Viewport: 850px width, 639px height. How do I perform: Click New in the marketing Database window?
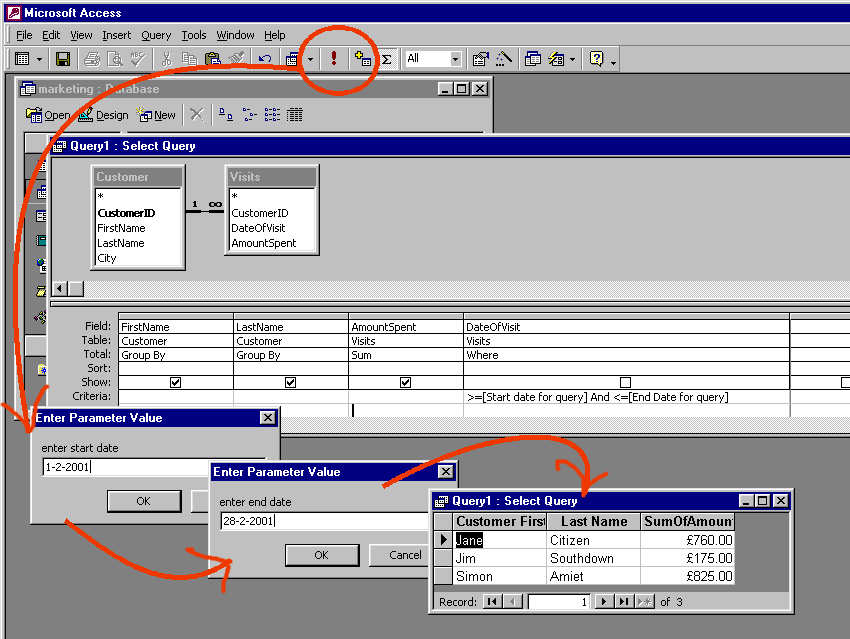[x=156, y=115]
